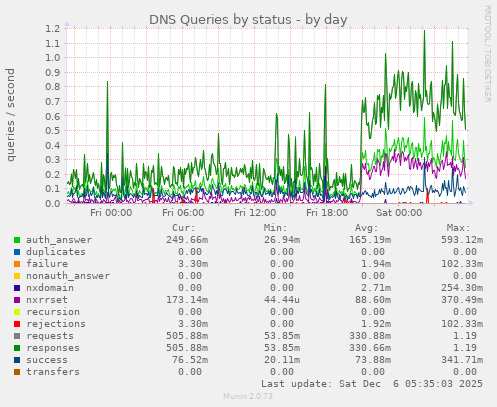The width and height of the screenshot is (497, 407).
Task: Click the Fri 06:00 time axis label
Action: point(183,213)
